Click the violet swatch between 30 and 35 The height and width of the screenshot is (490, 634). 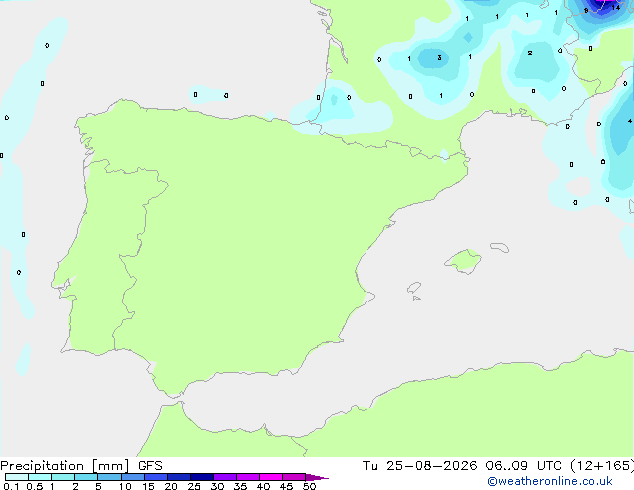[225, 477]
